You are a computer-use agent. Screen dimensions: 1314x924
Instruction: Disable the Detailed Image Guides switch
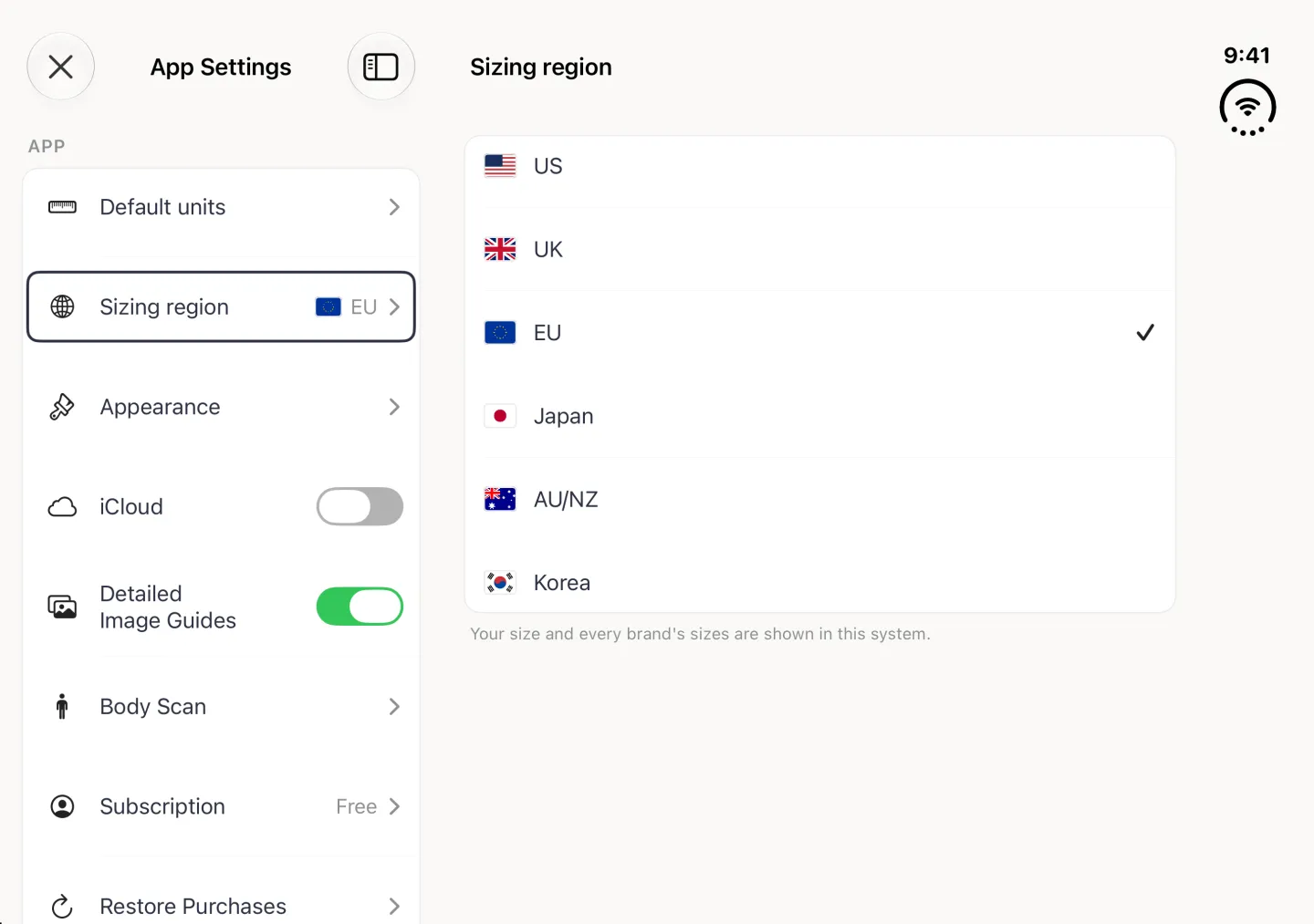pos(360,607)
